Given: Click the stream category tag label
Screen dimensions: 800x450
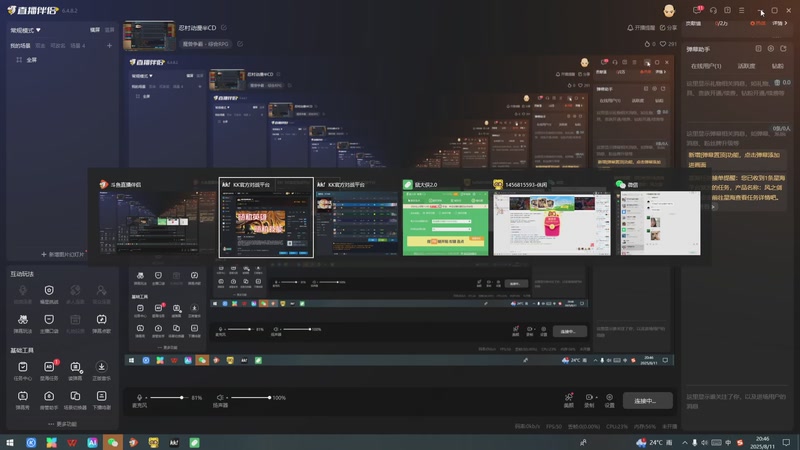Looking at the screenshot, I should click(205, 44).
